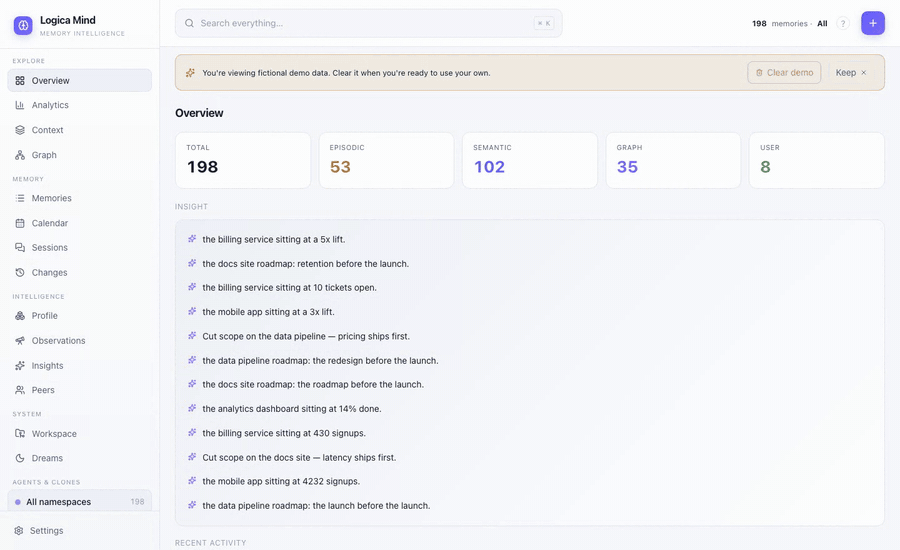Click 'the billing service sitting at 430 signups.'

284,433
